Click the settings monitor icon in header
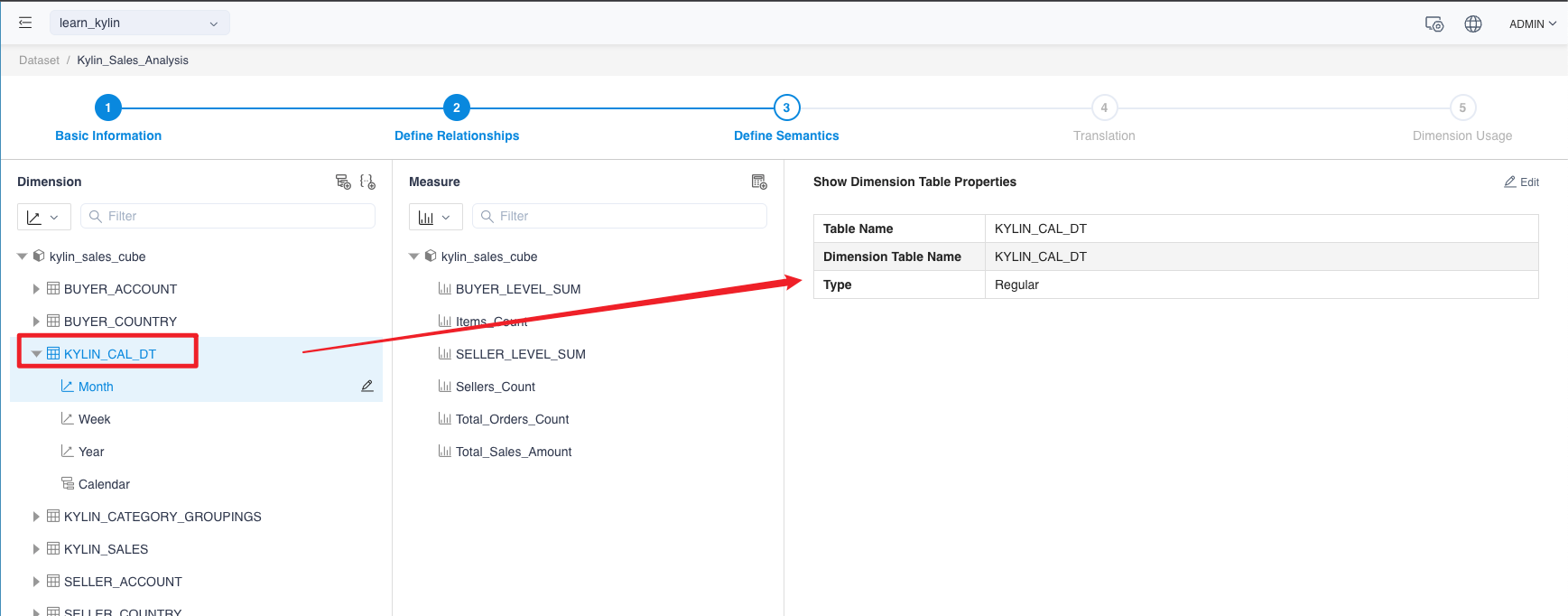1568x616 pixels. tap(1433, 24)
